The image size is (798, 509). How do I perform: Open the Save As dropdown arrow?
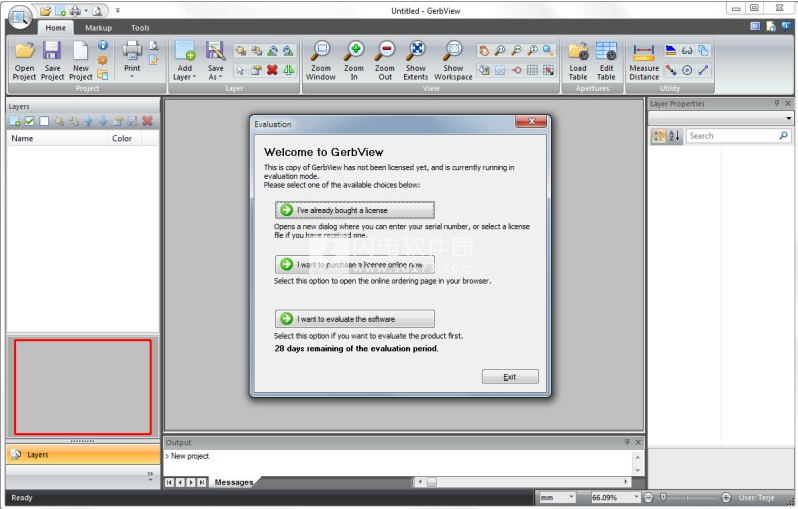[x=220, y=77]
